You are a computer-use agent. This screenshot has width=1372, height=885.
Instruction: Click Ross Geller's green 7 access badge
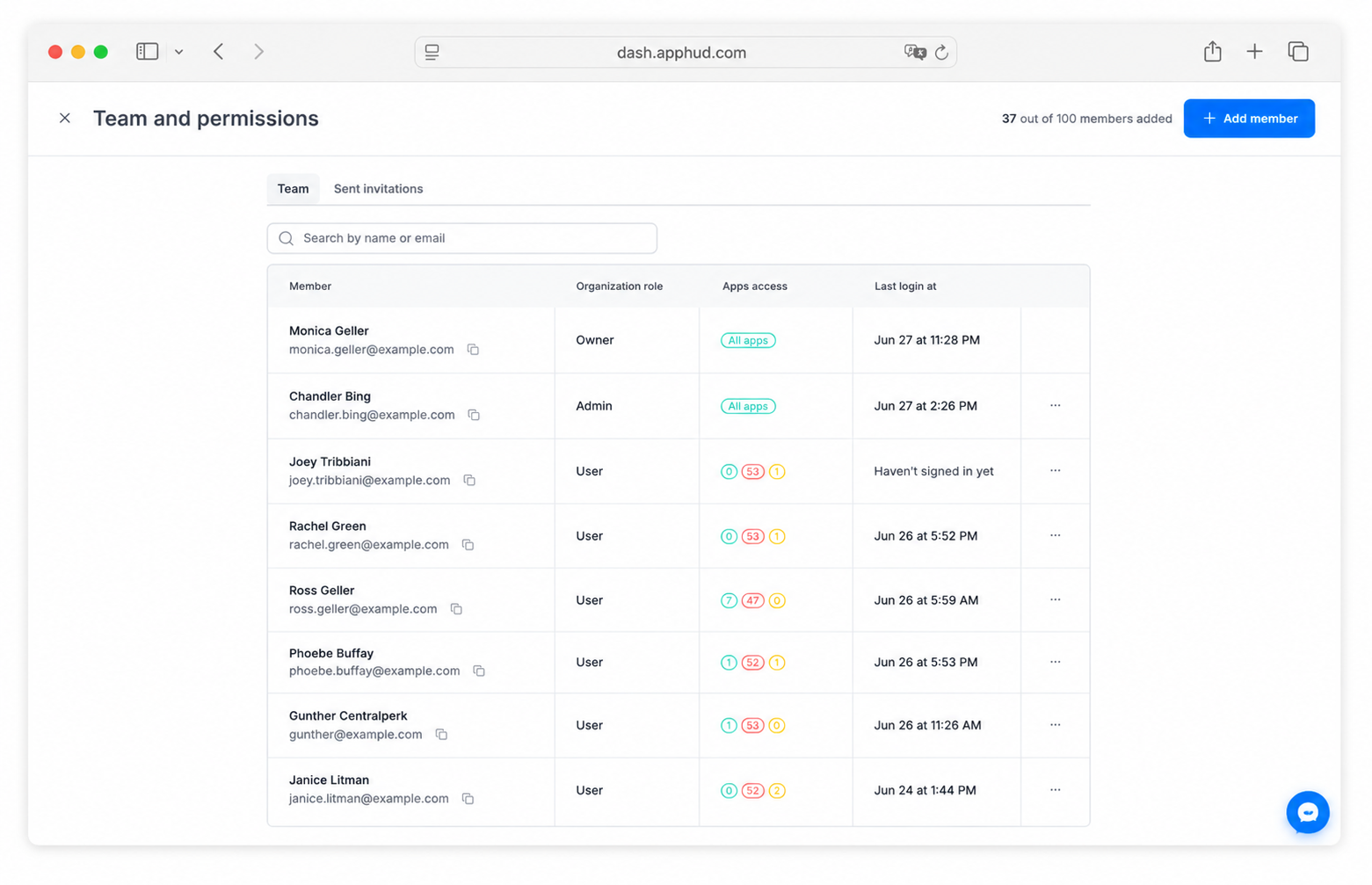point(729,601)
